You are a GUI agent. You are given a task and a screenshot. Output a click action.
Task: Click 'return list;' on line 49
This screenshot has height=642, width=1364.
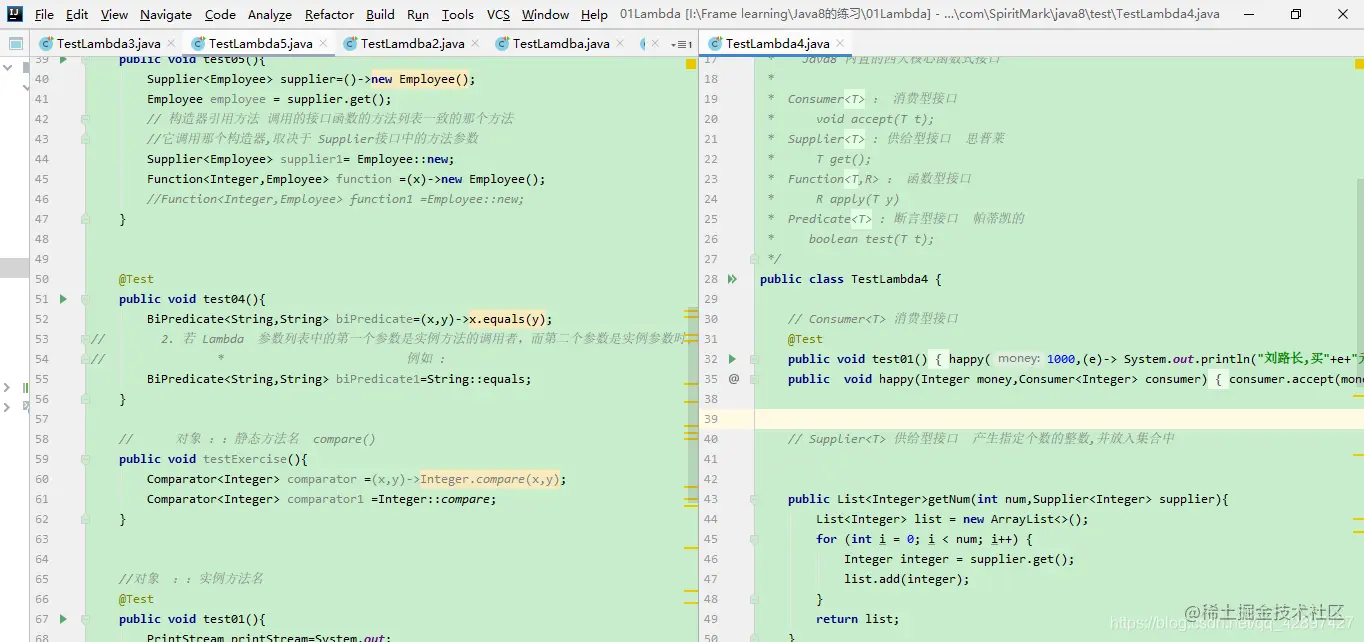coord(857,619)
